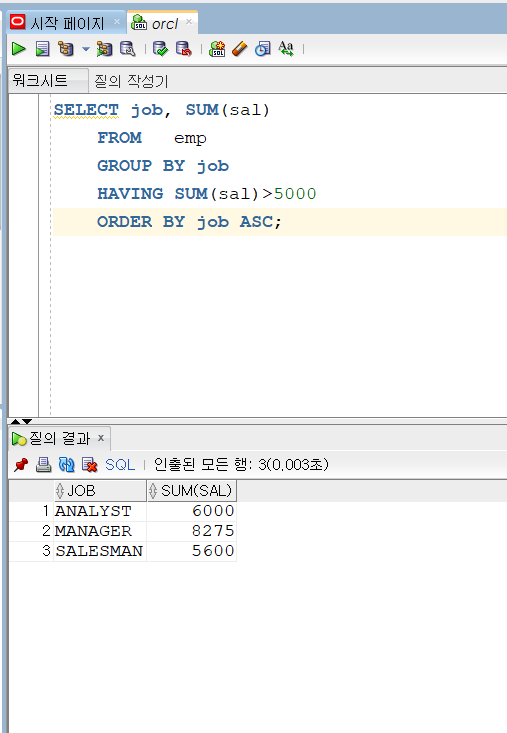Click the Autotrace icon
Image resolution: width=507 pixels, height=733 pixels.
[104, 49]
